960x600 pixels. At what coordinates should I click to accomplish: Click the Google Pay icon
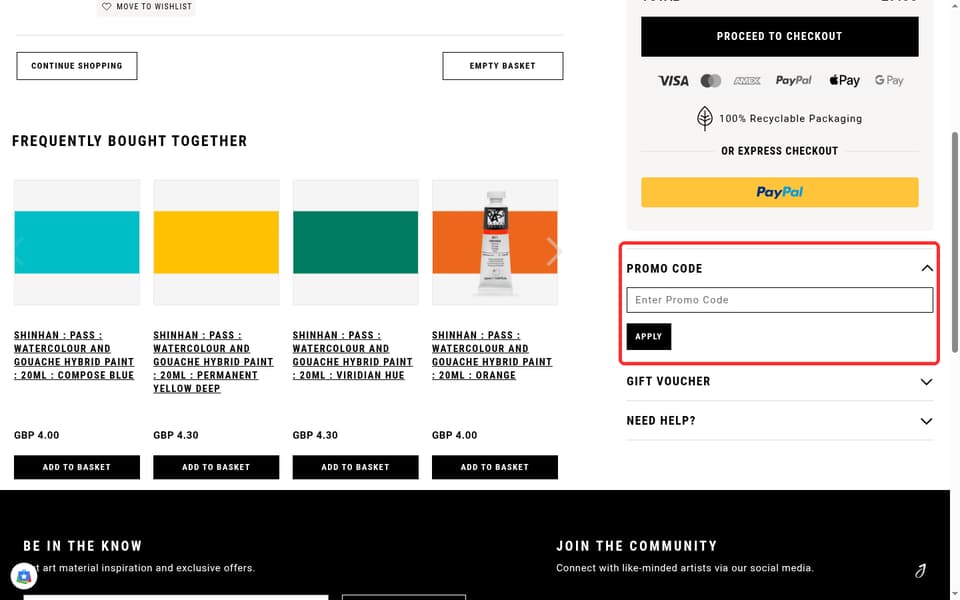pos(888,81)
